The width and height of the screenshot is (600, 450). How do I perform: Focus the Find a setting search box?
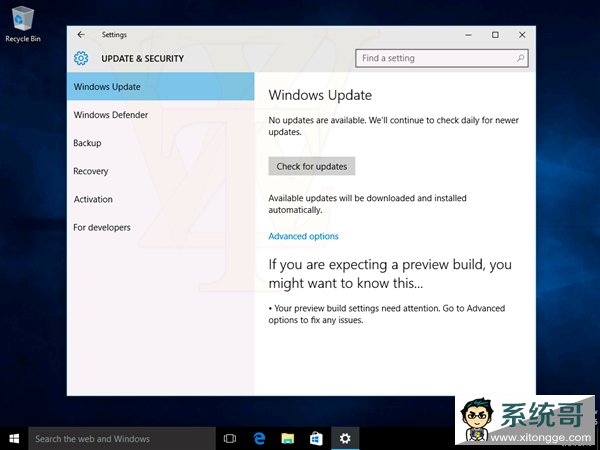click(x=442, y=58)
